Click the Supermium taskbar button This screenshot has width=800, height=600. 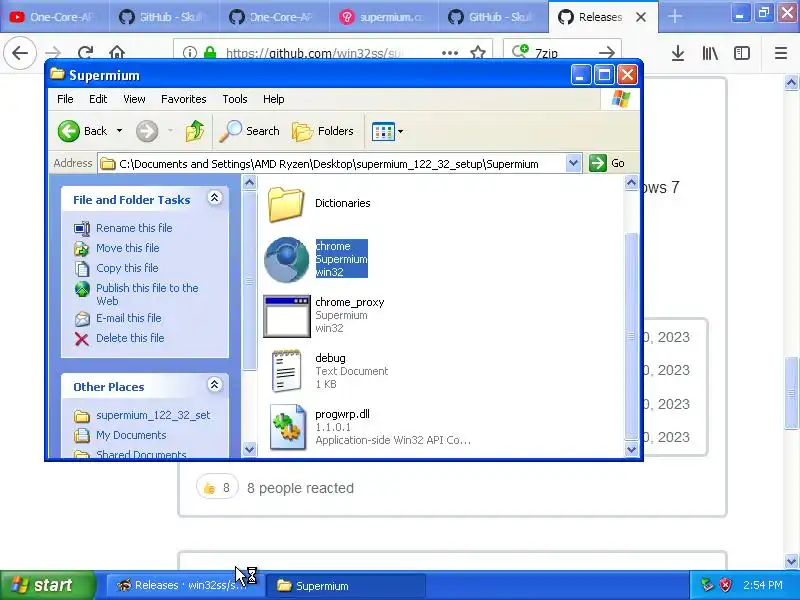pyautogui.click(x=345, y=585)
